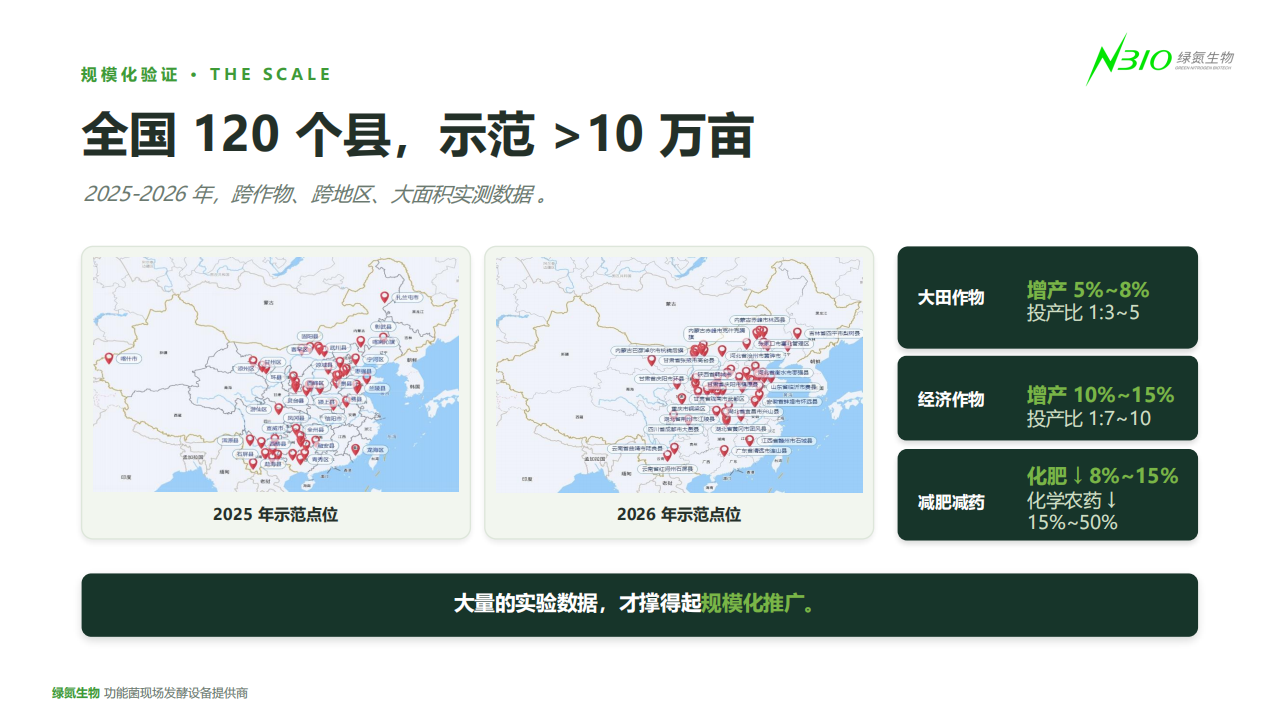
Task: Click the 绿氮生物 footer brand text
Action: 76,693
